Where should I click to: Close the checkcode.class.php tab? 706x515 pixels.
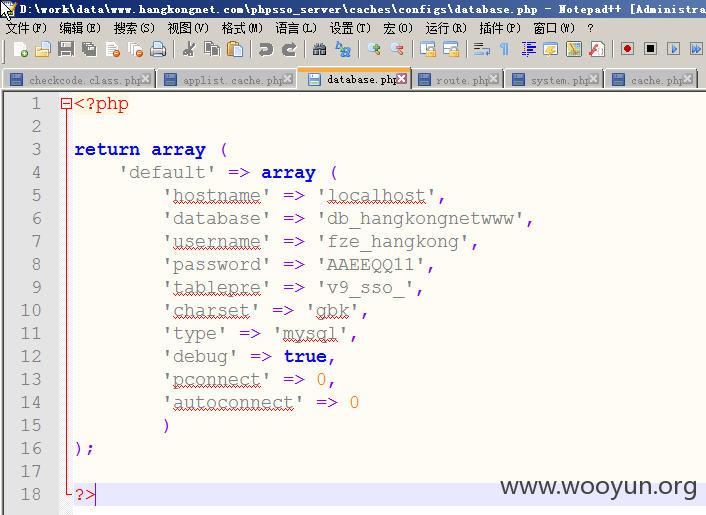pyautogui.click(x=145, y=79)
